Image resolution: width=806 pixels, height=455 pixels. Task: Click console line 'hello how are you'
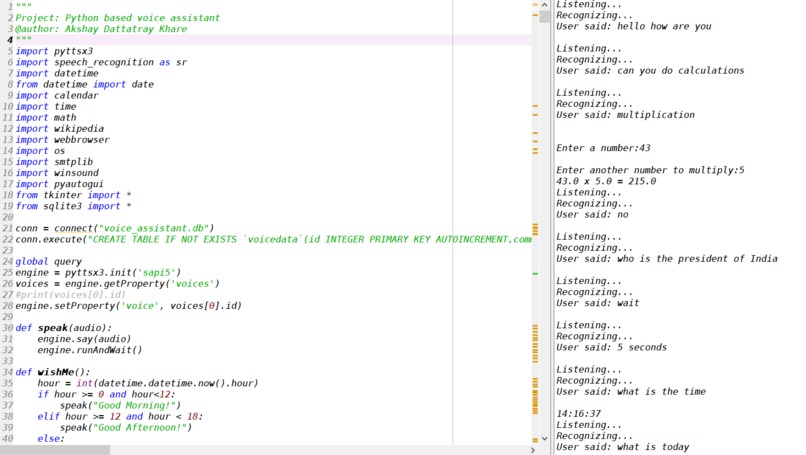click(x=634, y=27)
